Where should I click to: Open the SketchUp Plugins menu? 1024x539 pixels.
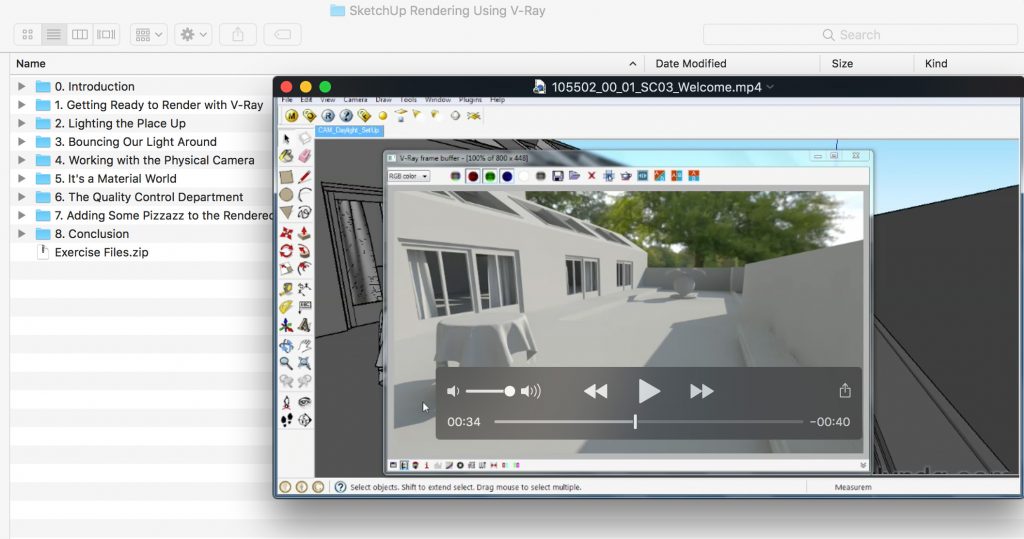pos(470,100)
